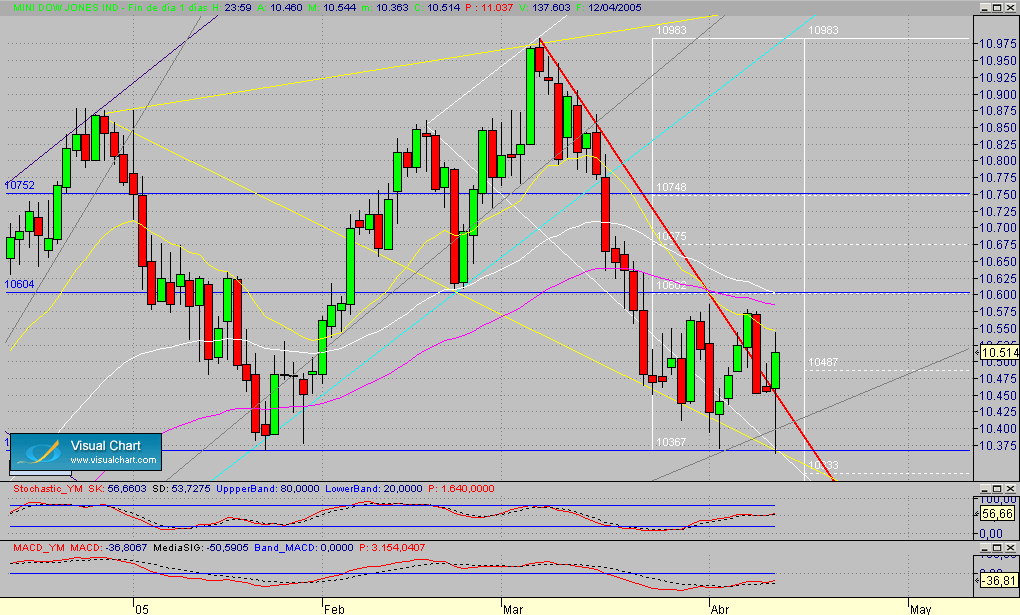Click the 'Fin de día 1 días' label
Image resolution: width=1020 pixels, height=615 pixels.
[168, 8]
